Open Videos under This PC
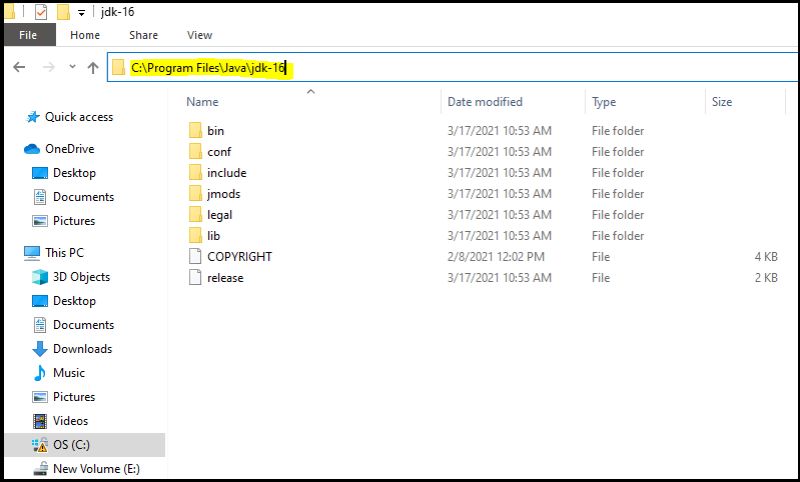This screenshot has width=800, height=482. 70,420
